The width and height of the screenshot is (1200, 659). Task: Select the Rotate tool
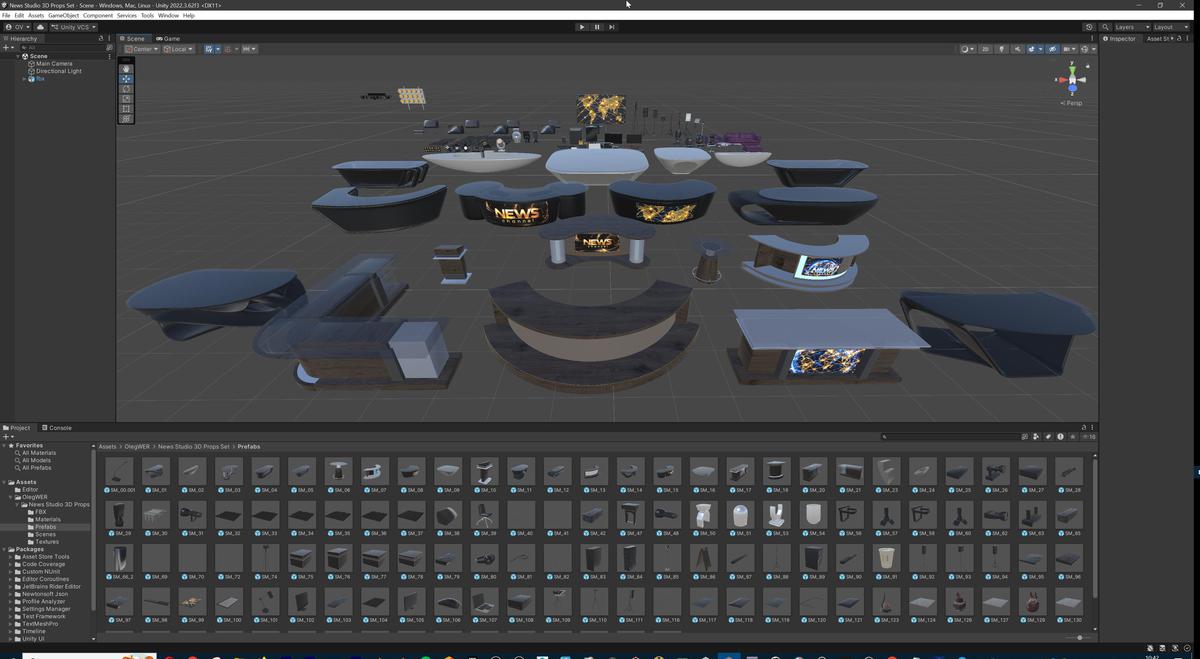[x=126, y=88]
